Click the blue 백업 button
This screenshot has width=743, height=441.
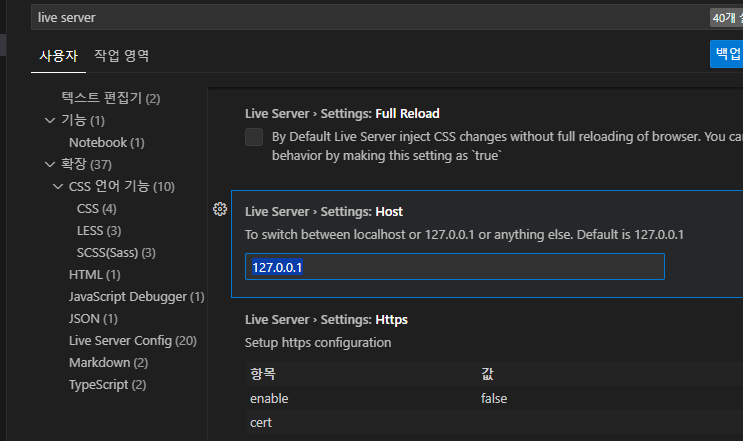727,54
